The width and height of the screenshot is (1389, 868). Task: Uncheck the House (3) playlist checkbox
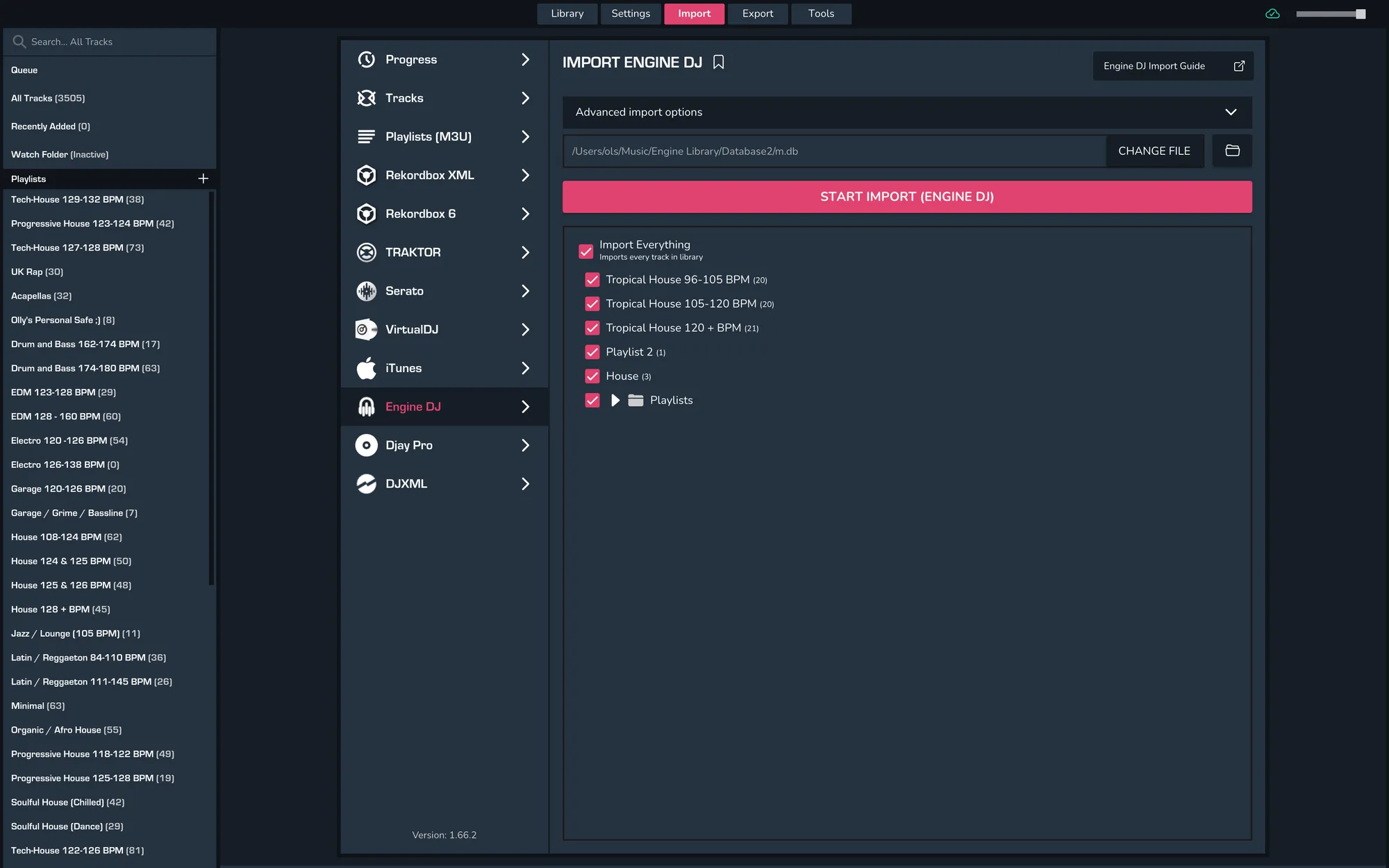click(592, 376)
